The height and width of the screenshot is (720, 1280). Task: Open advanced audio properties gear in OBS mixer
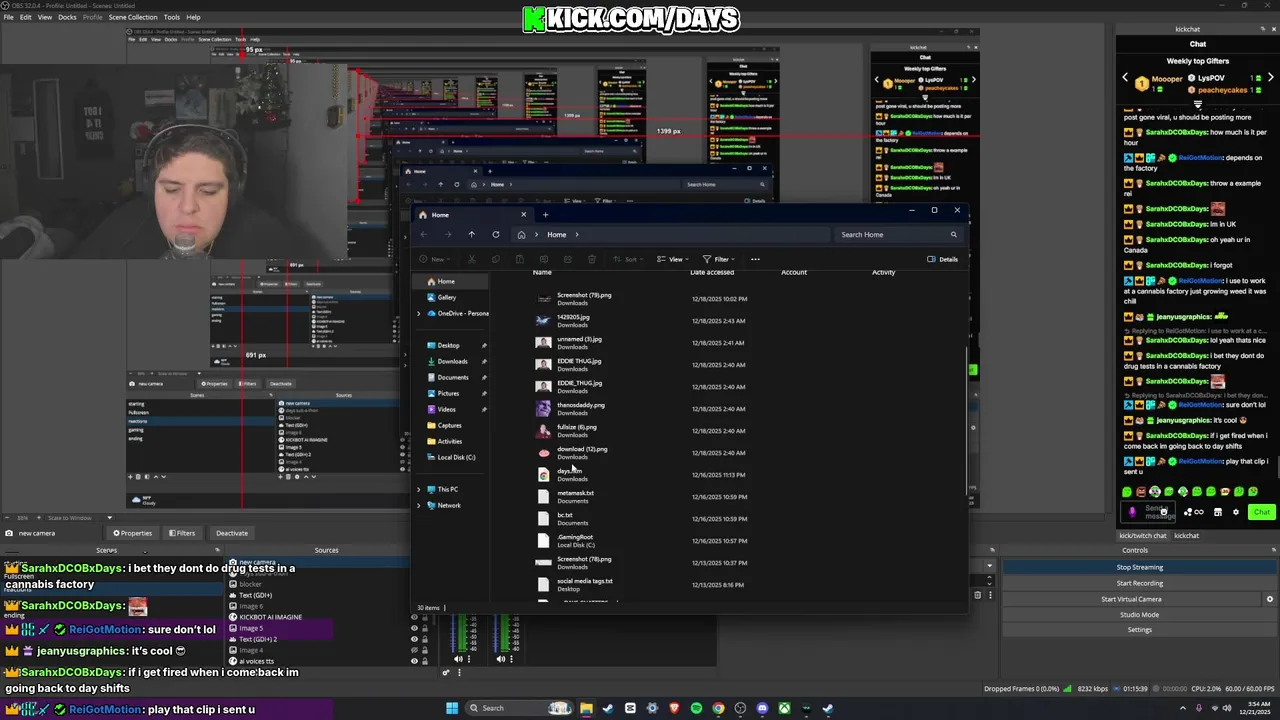click(446, 672)
